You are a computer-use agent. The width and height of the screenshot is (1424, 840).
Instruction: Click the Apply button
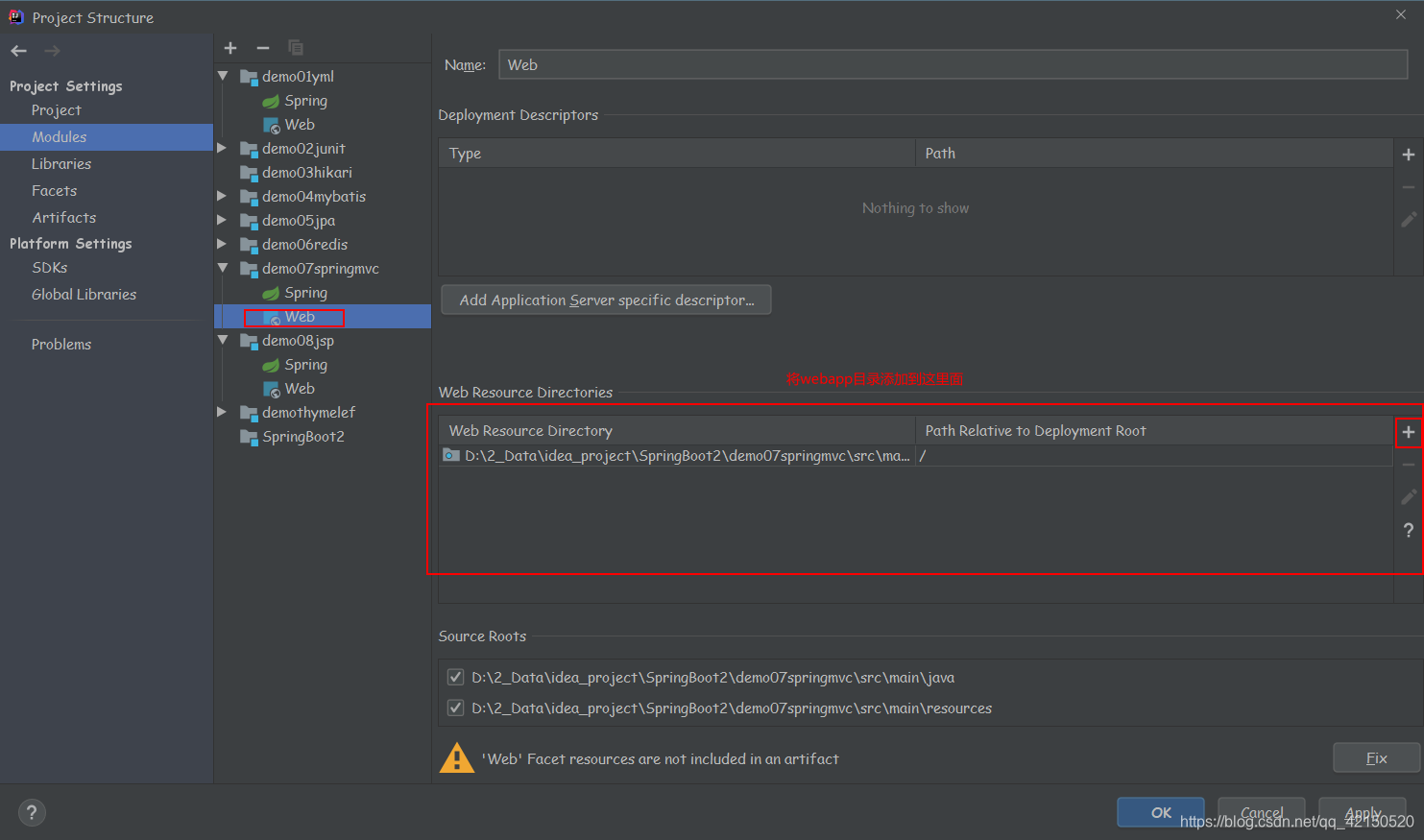(x=1363, y=812)
